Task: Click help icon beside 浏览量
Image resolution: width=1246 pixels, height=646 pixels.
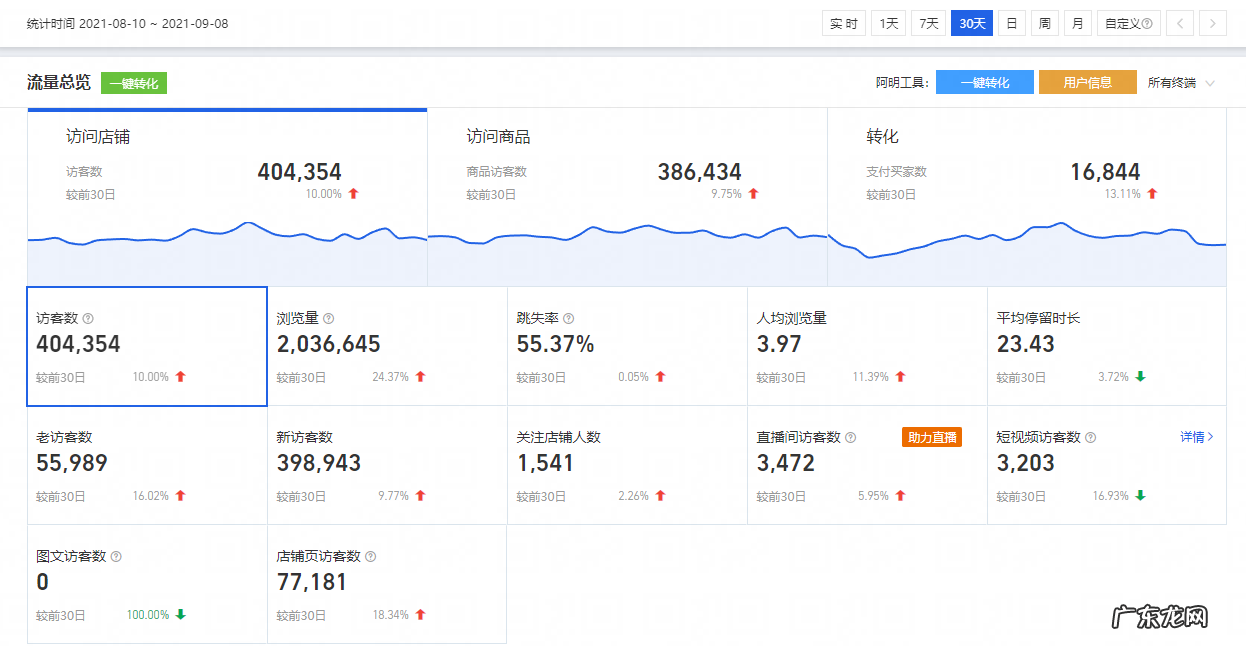Action: pyautogui.click(x=329, y=319)
